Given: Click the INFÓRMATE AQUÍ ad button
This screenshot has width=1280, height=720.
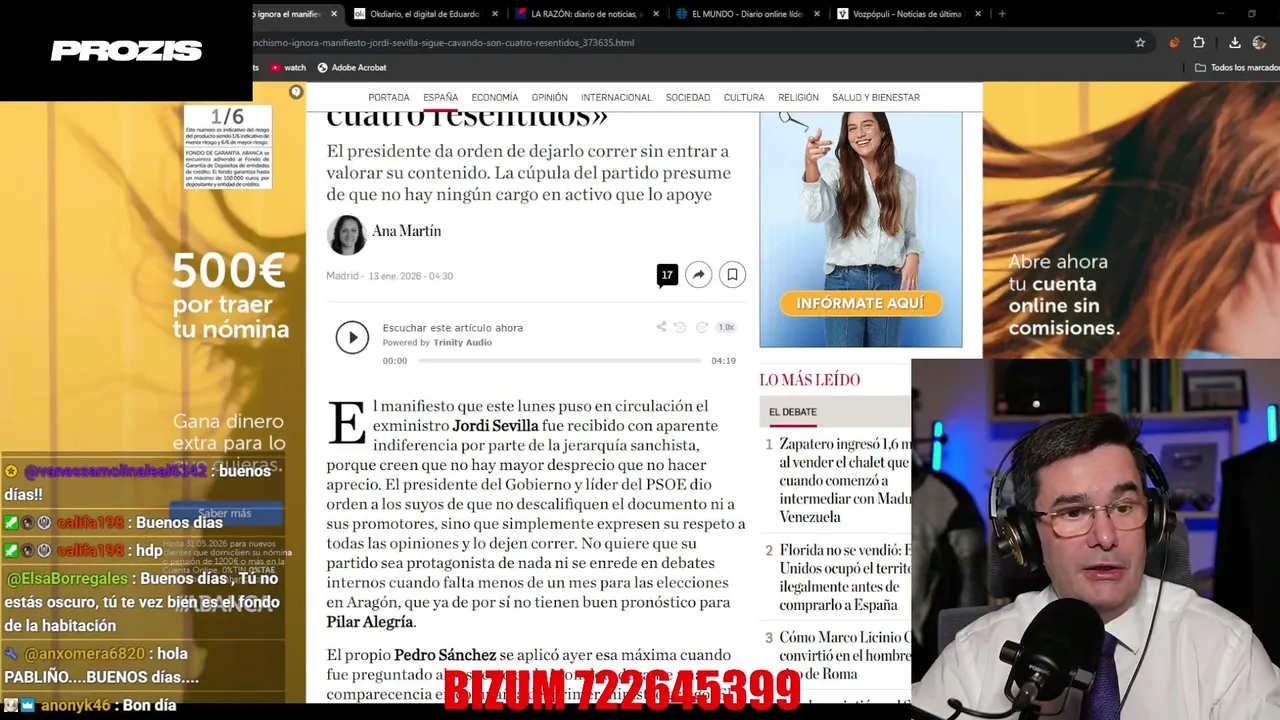Looking at the screenshot, I should (860, 303).
